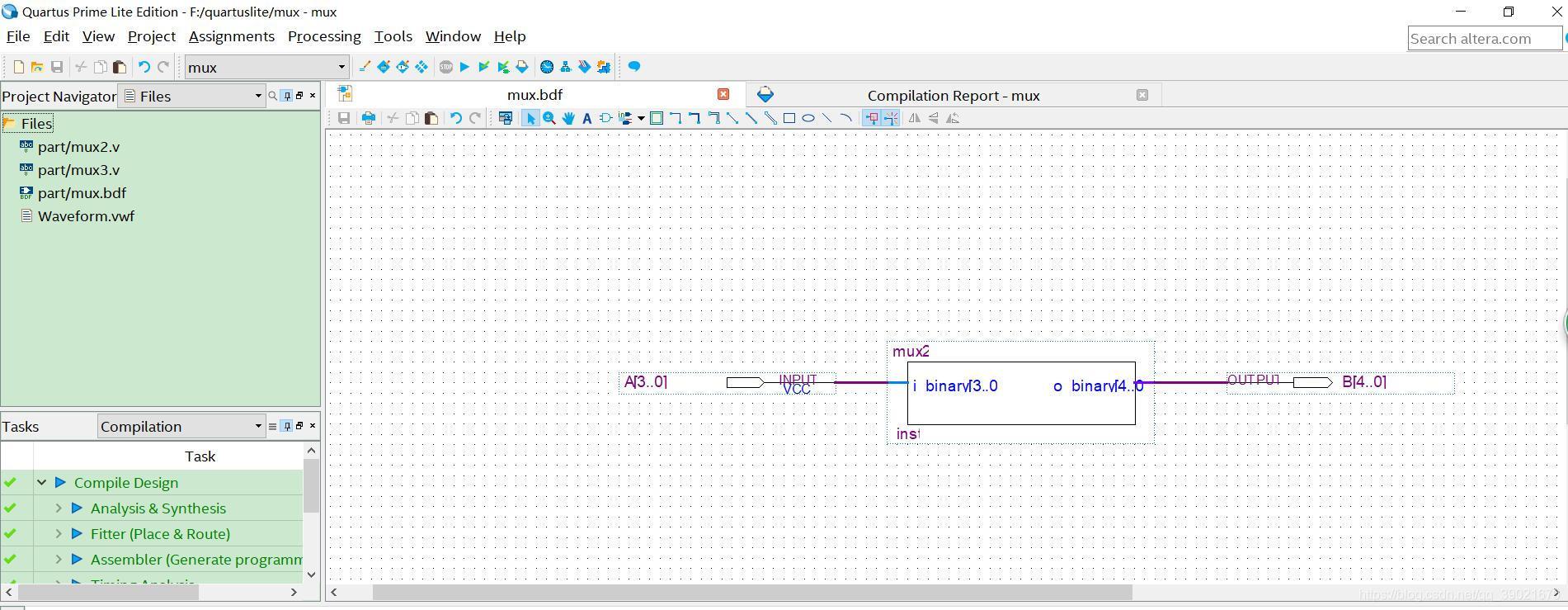Select the Zoom magnifier tool
This screenshot has width=1568, height=610.
[x=549, y=118]
